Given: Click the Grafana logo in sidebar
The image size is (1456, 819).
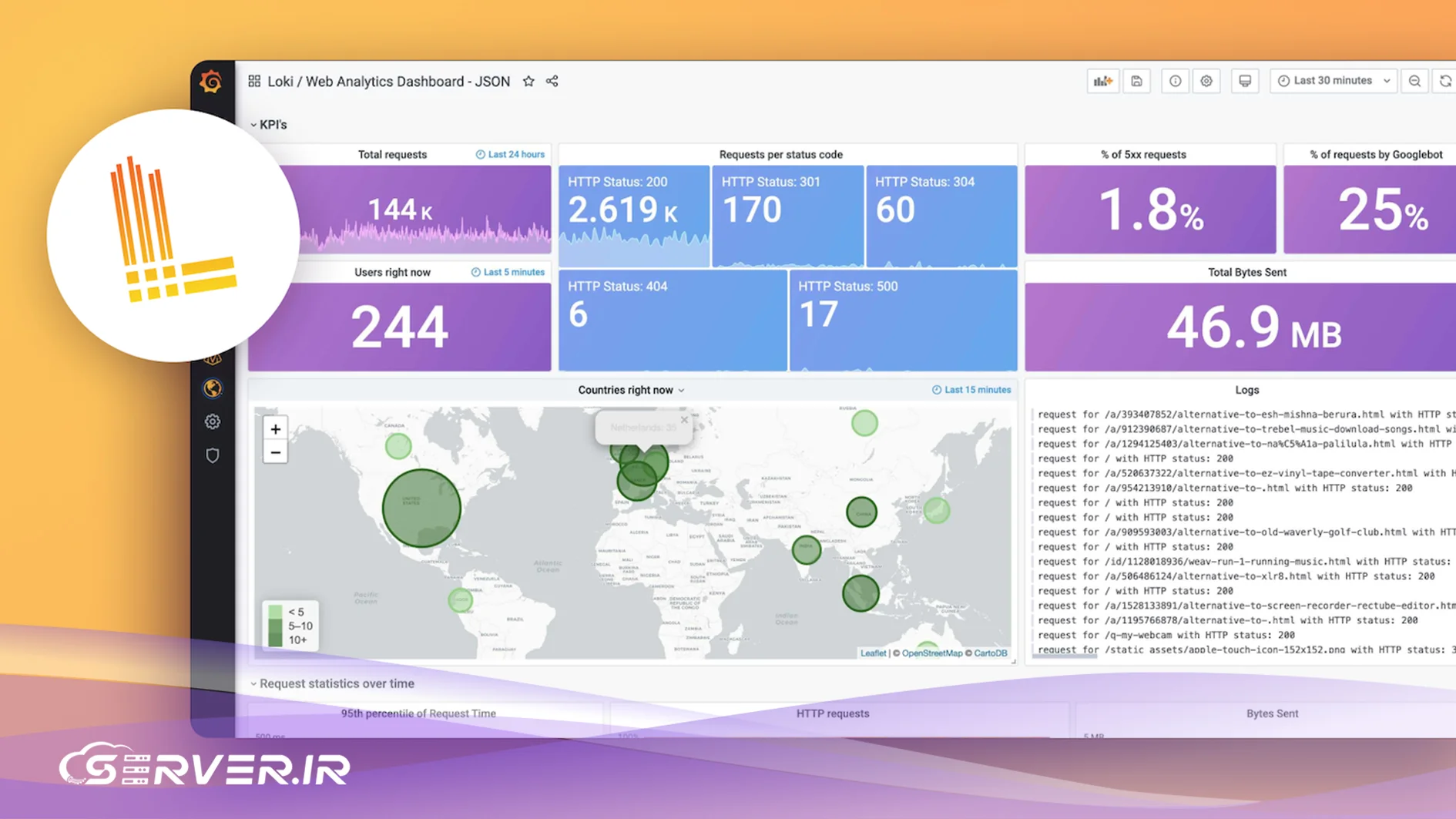Looking at the screenshot, I should point(211,82).
